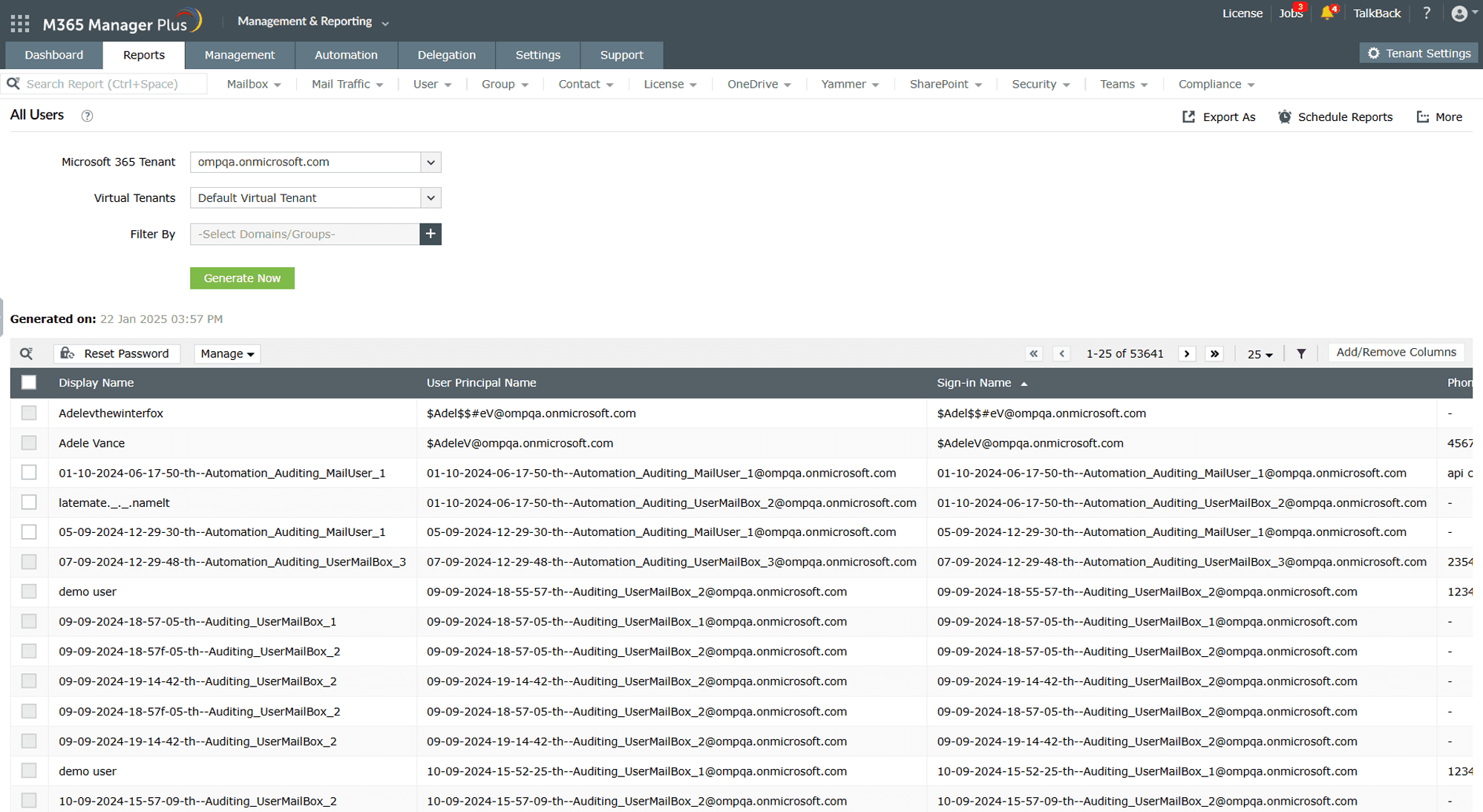Image resolution: width=1483 pixels, height=812 pixels.
Task: Select the first demo user row checkbox
Action: pos(29,592)
